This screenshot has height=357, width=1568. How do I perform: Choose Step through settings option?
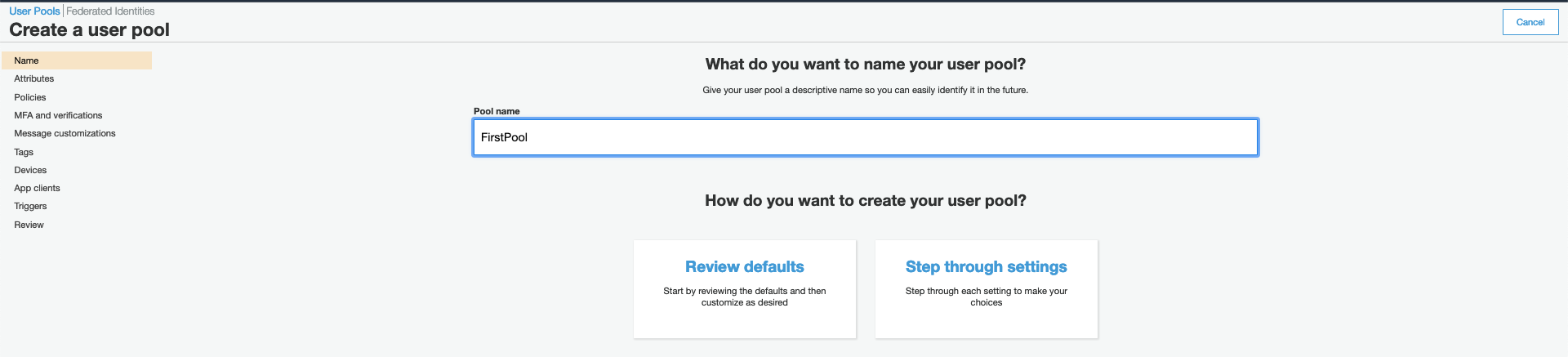point(986,288)
